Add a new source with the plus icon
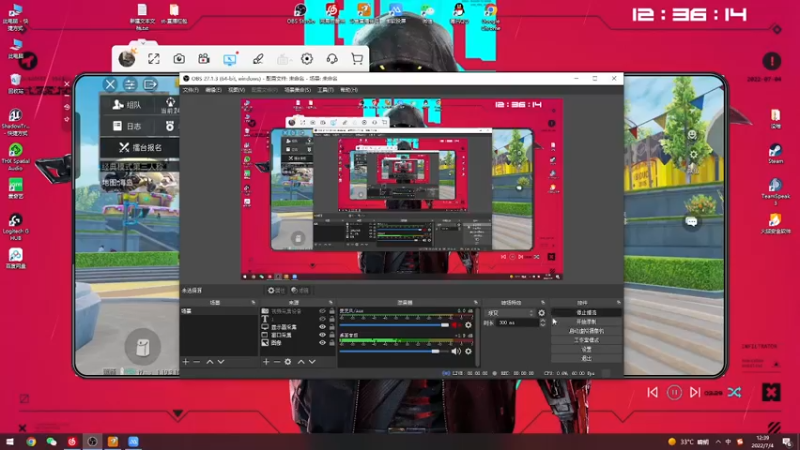800x450 pixels. [x=266, y=362]
